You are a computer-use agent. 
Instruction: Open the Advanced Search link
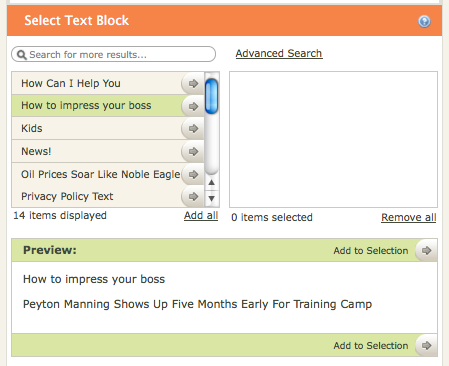(x=279, y=53)
